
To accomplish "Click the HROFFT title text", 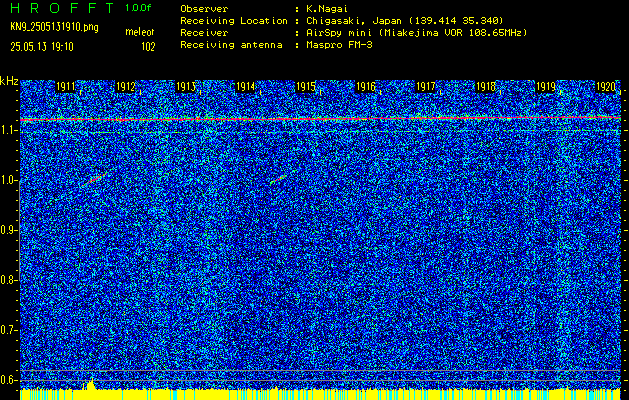I will pyautogui.click(x=62, y=8).
